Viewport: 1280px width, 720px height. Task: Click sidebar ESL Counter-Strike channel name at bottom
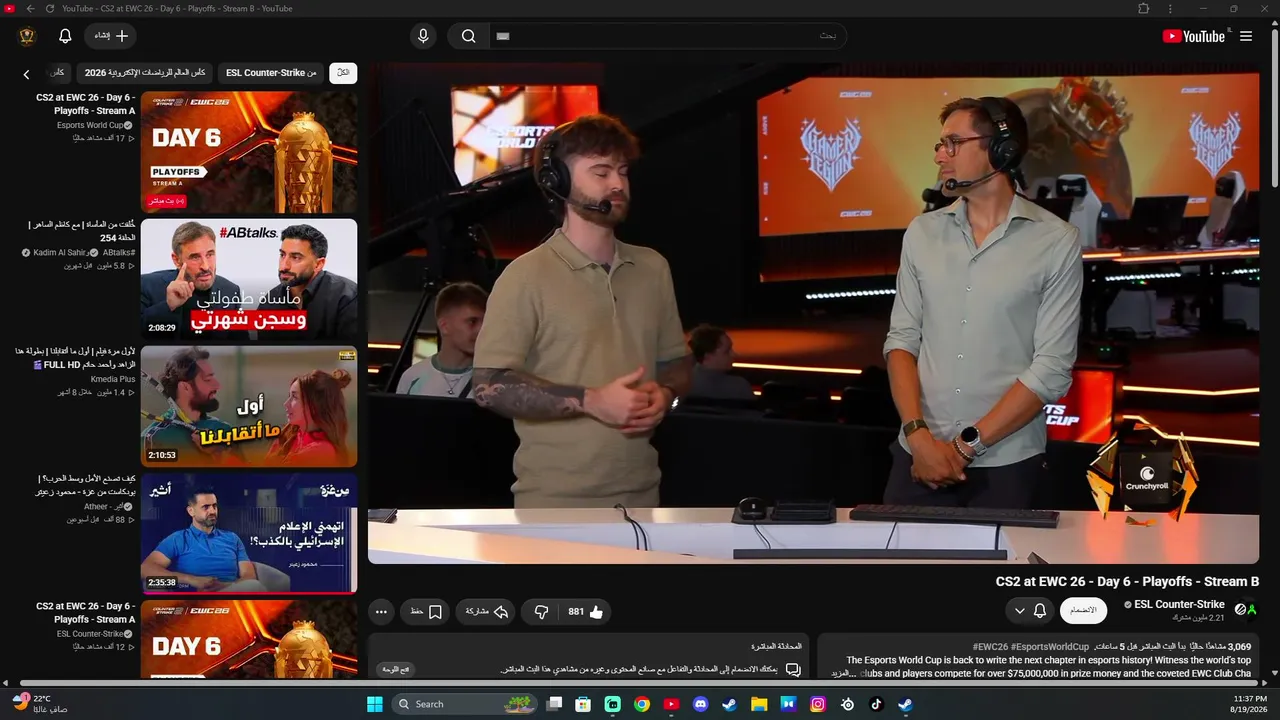pos(90,634)
